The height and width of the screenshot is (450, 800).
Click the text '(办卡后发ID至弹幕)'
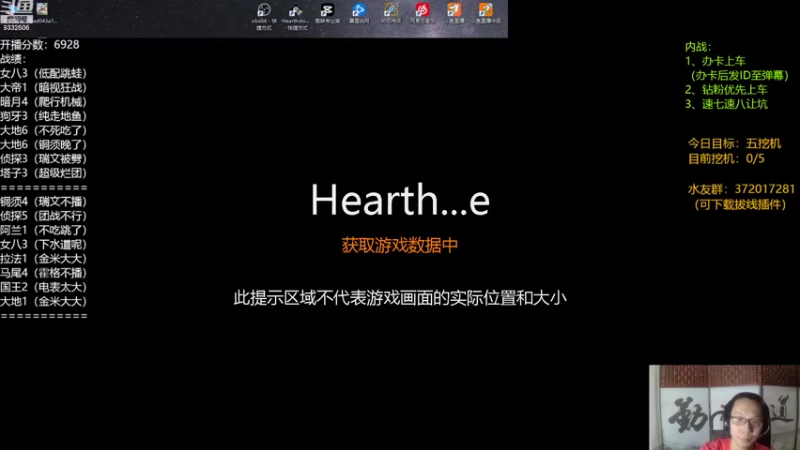click(x=739, y=76)
